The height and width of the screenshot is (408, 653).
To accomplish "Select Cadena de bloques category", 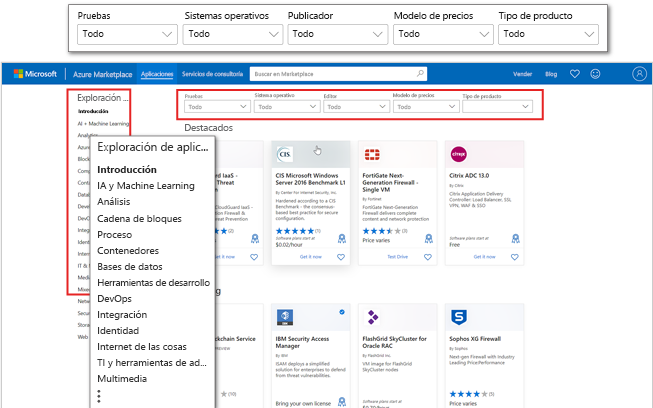I will [x=140, y=219].
